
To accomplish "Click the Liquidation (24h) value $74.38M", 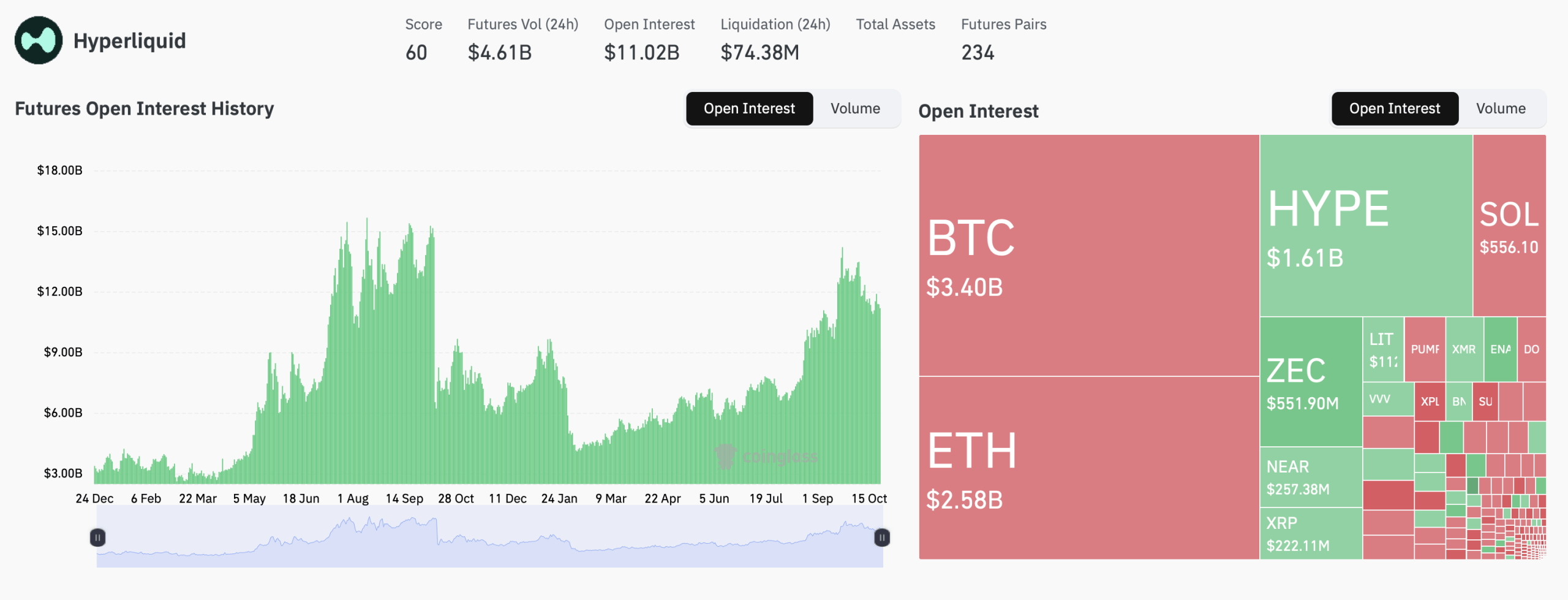I will [759, 53].
